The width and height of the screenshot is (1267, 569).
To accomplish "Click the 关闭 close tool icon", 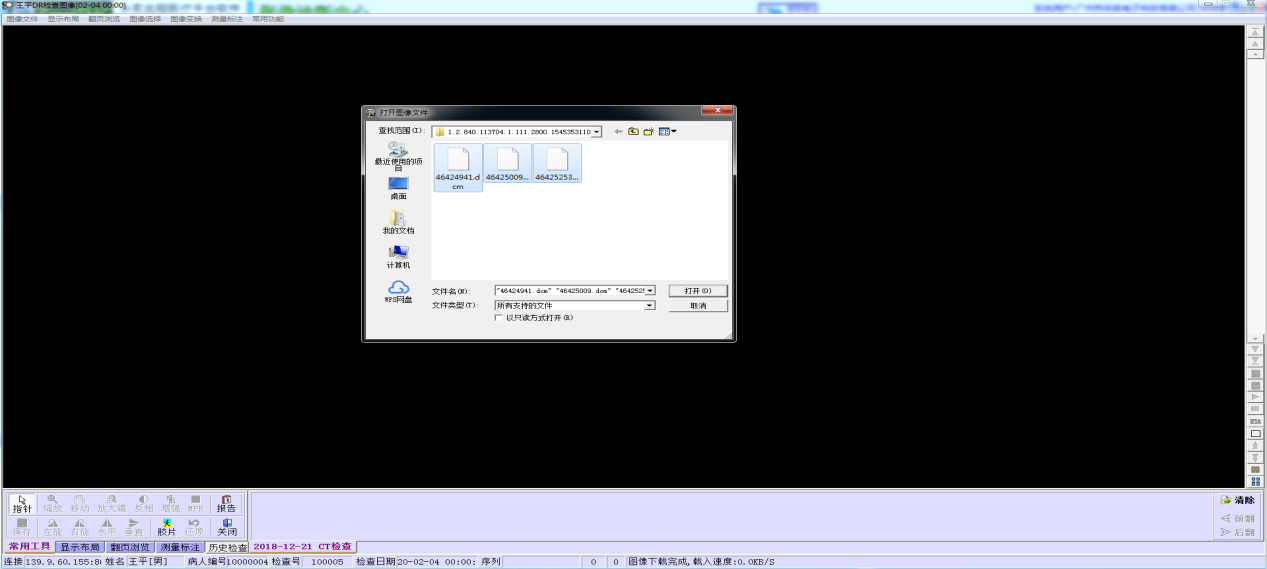I will click(227, 527).
